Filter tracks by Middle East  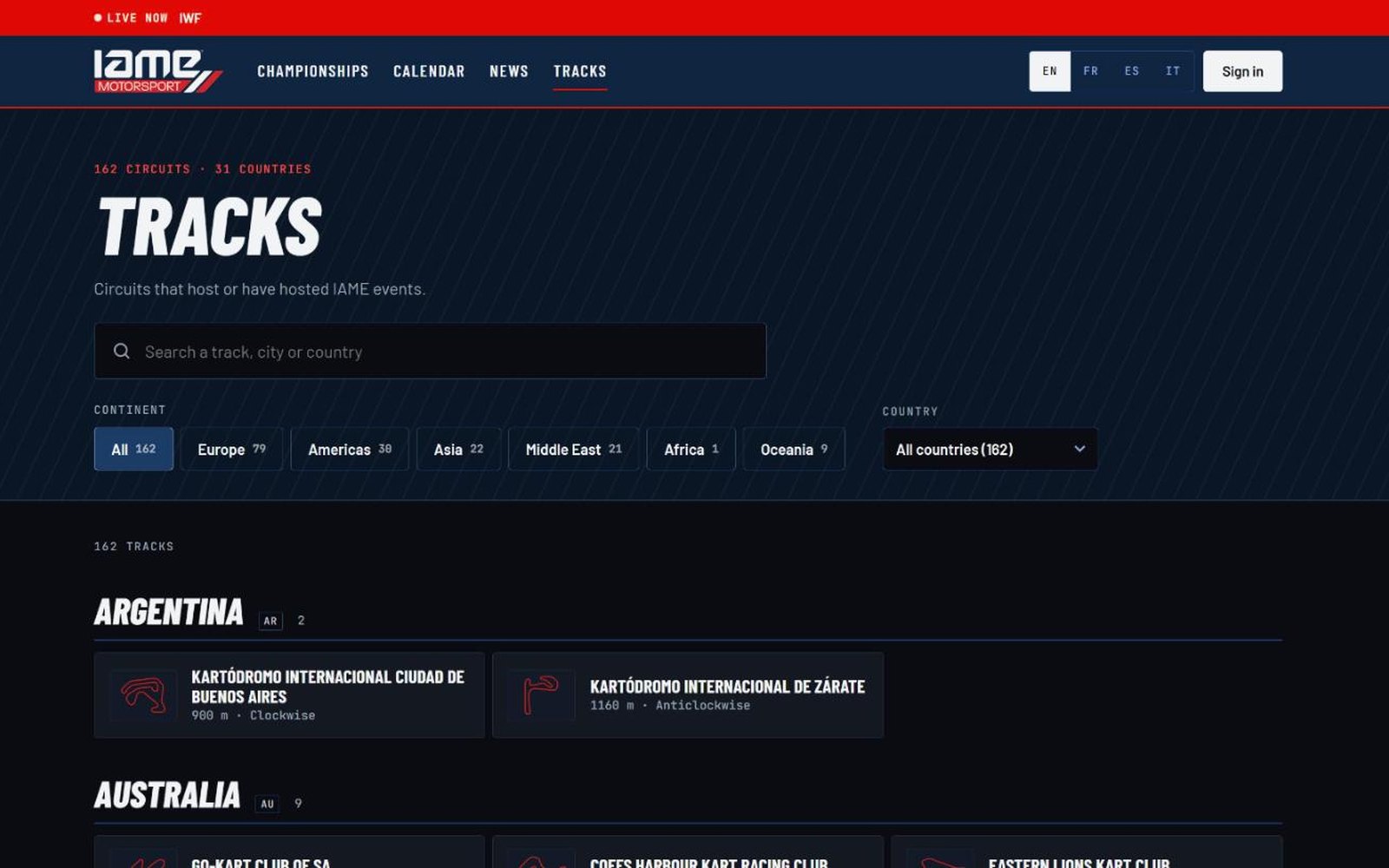coord(574,449)
